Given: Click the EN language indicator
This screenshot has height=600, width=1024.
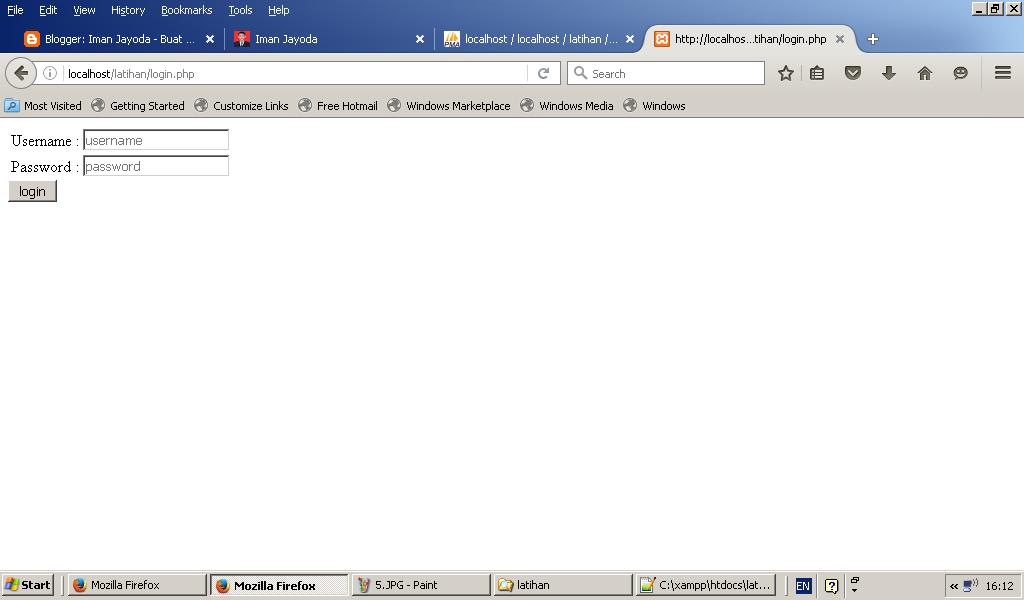Looking at the screenshot, I should (x=803, y=586).
